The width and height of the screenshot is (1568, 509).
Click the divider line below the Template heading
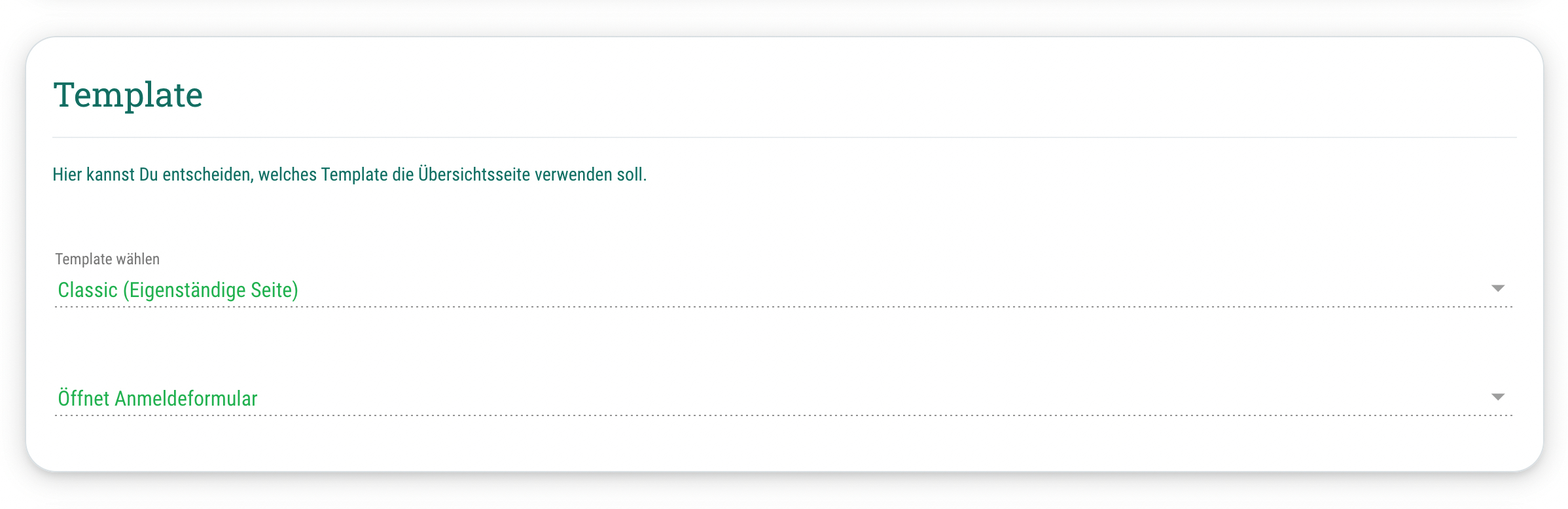coord(784,137)
